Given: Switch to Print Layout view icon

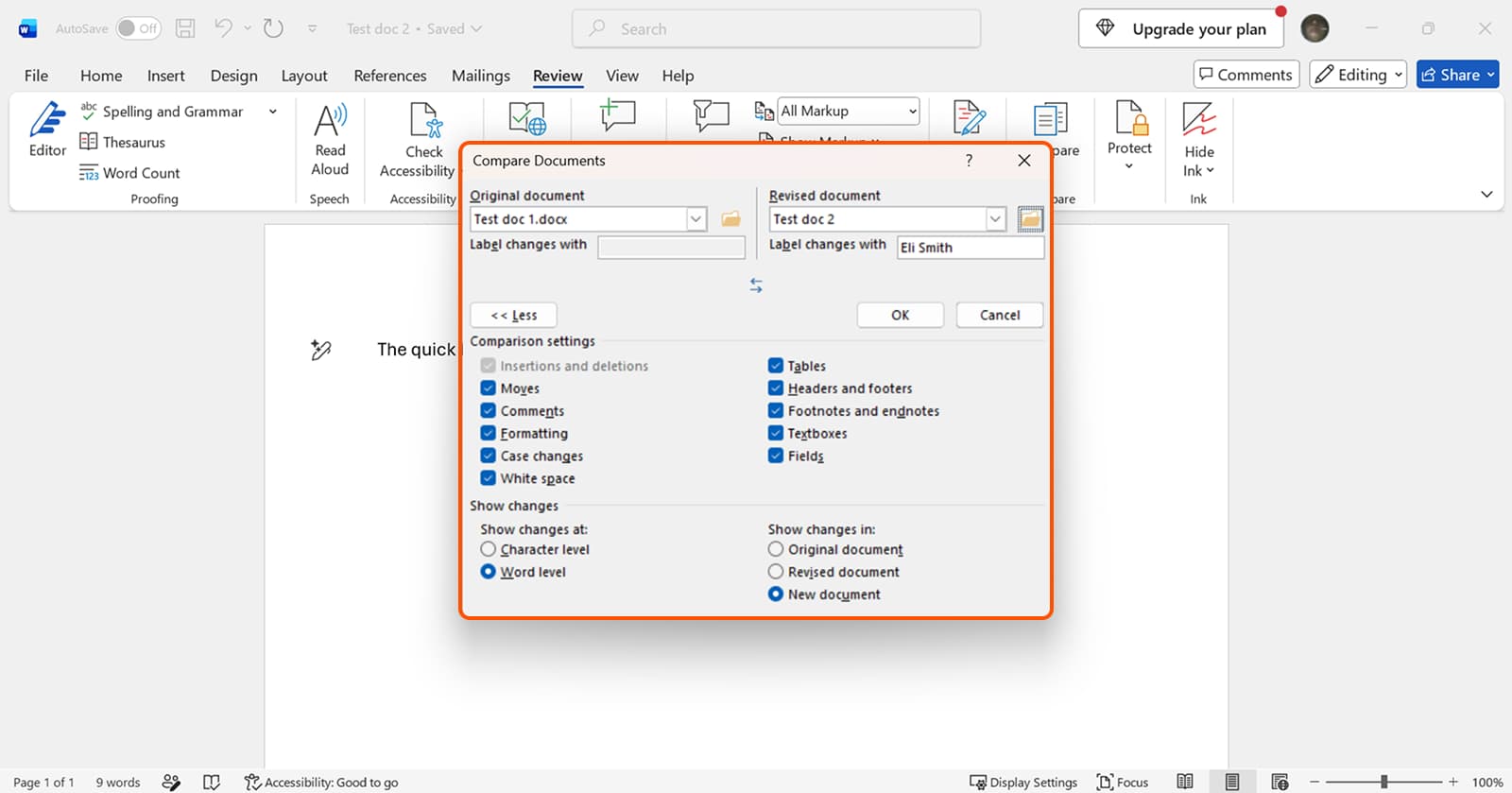Looking at the screenshot, I should 1232,782.
